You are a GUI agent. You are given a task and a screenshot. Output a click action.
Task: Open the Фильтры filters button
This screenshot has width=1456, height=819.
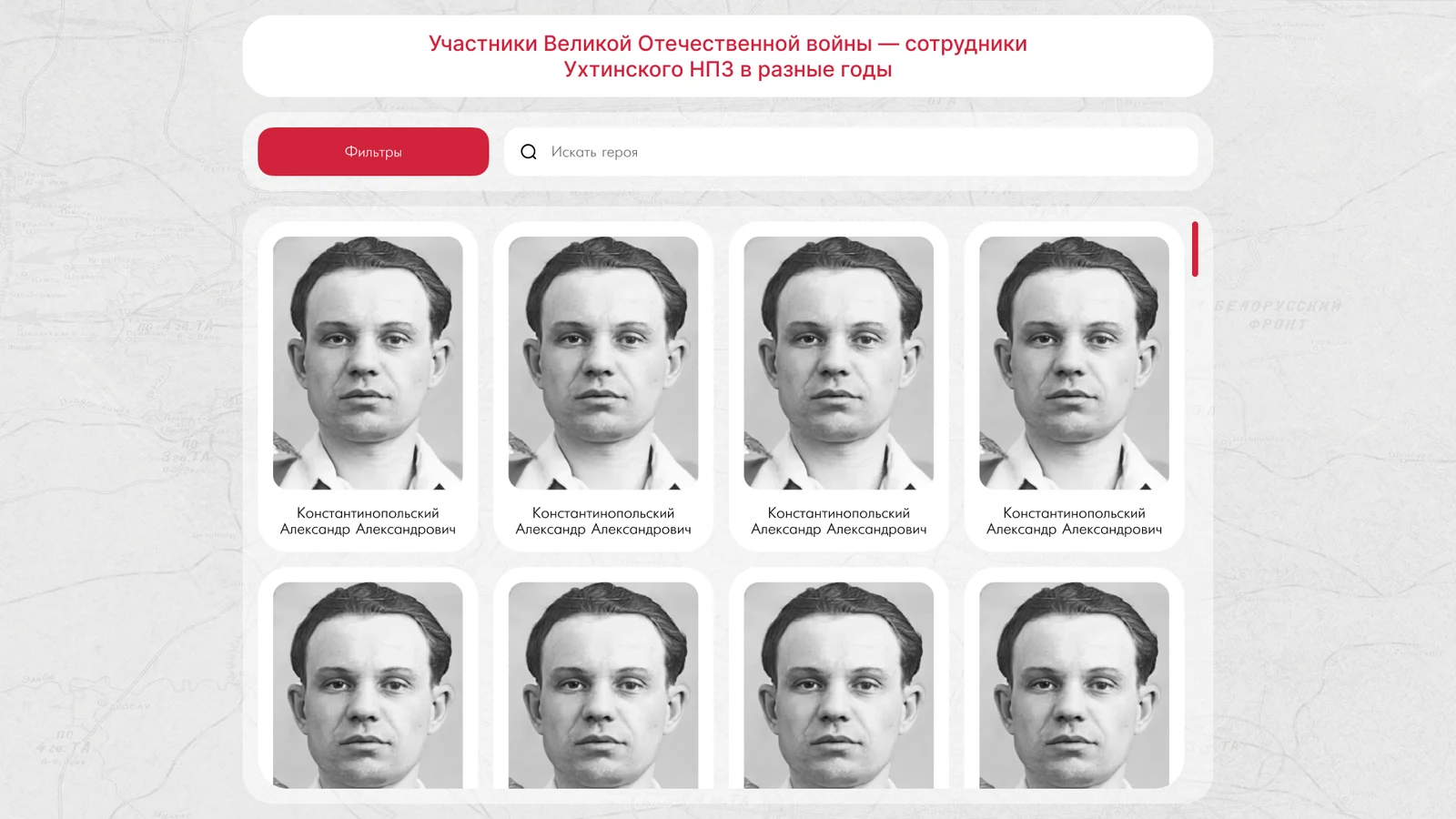[373, 151]
